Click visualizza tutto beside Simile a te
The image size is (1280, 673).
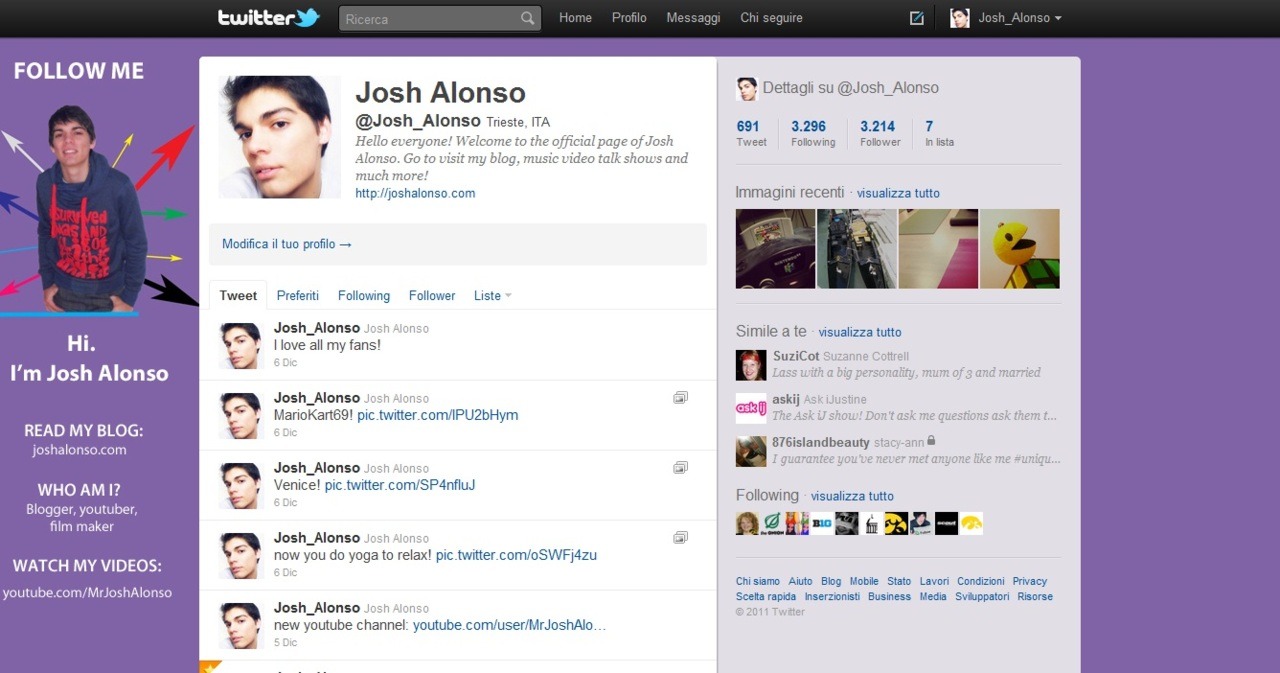(860, 332)
